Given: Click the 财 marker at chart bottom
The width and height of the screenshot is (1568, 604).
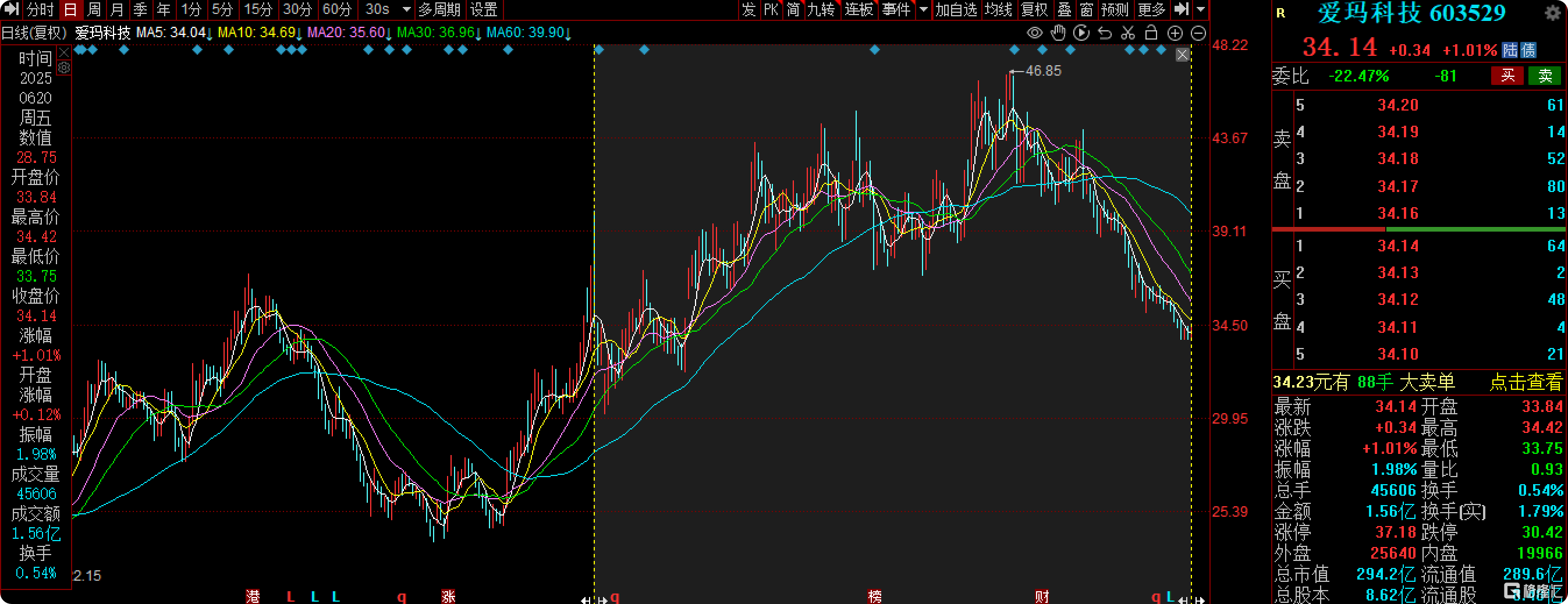Looking at the screenshot, I should tap(1042, 596).
